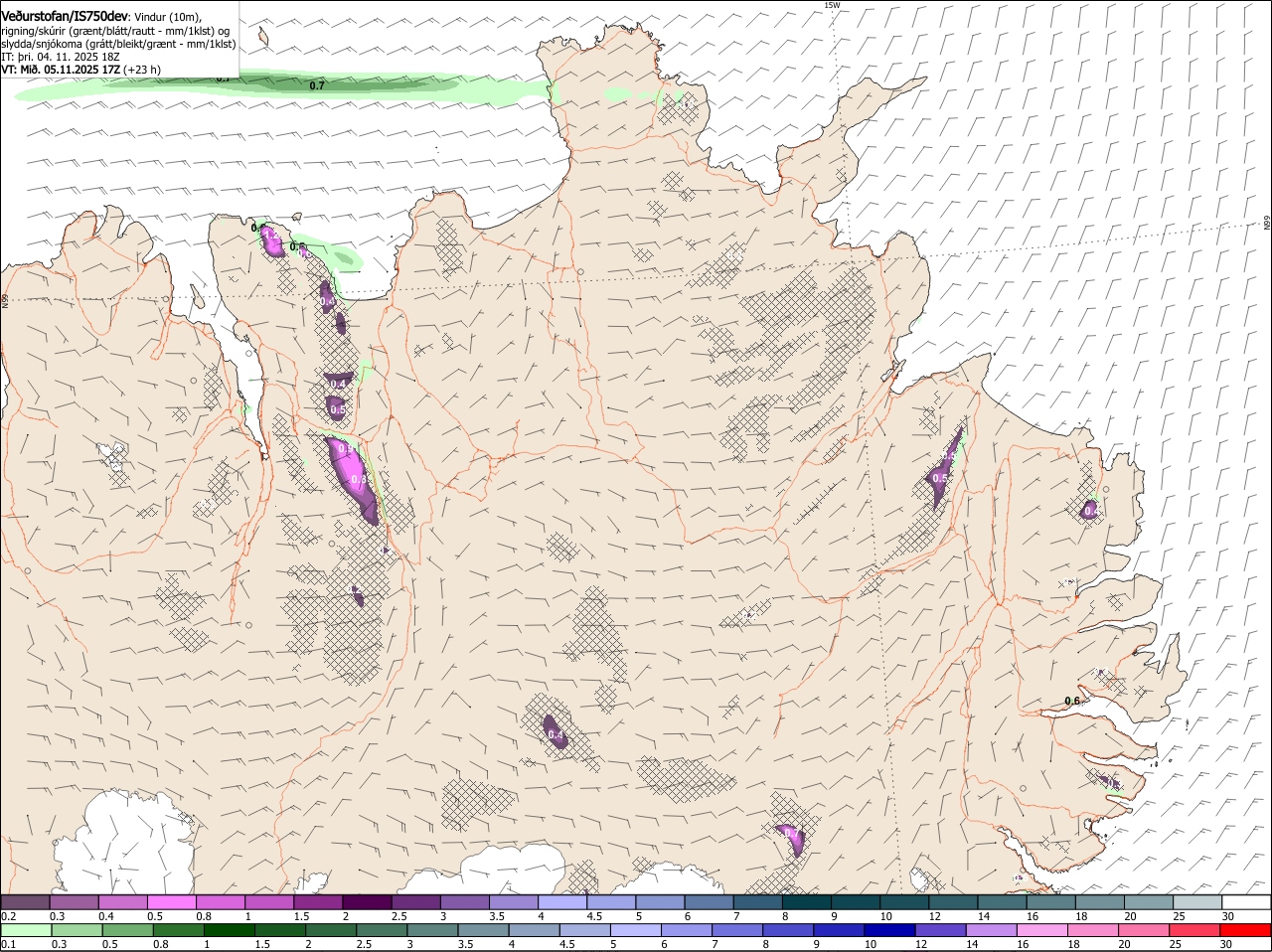Screen dimensions: 1272x952
Task: Select the purple 12 swatch in lower legend row
Action: [x=940, y=930]
